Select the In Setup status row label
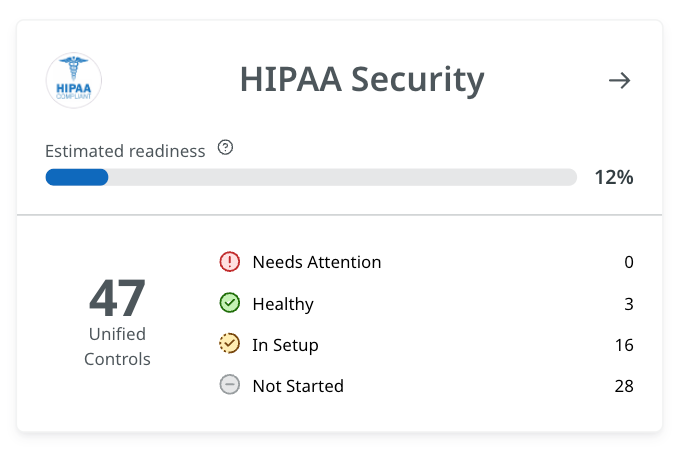Viewport: 677px width, 451px height. [x=285, y=345]
